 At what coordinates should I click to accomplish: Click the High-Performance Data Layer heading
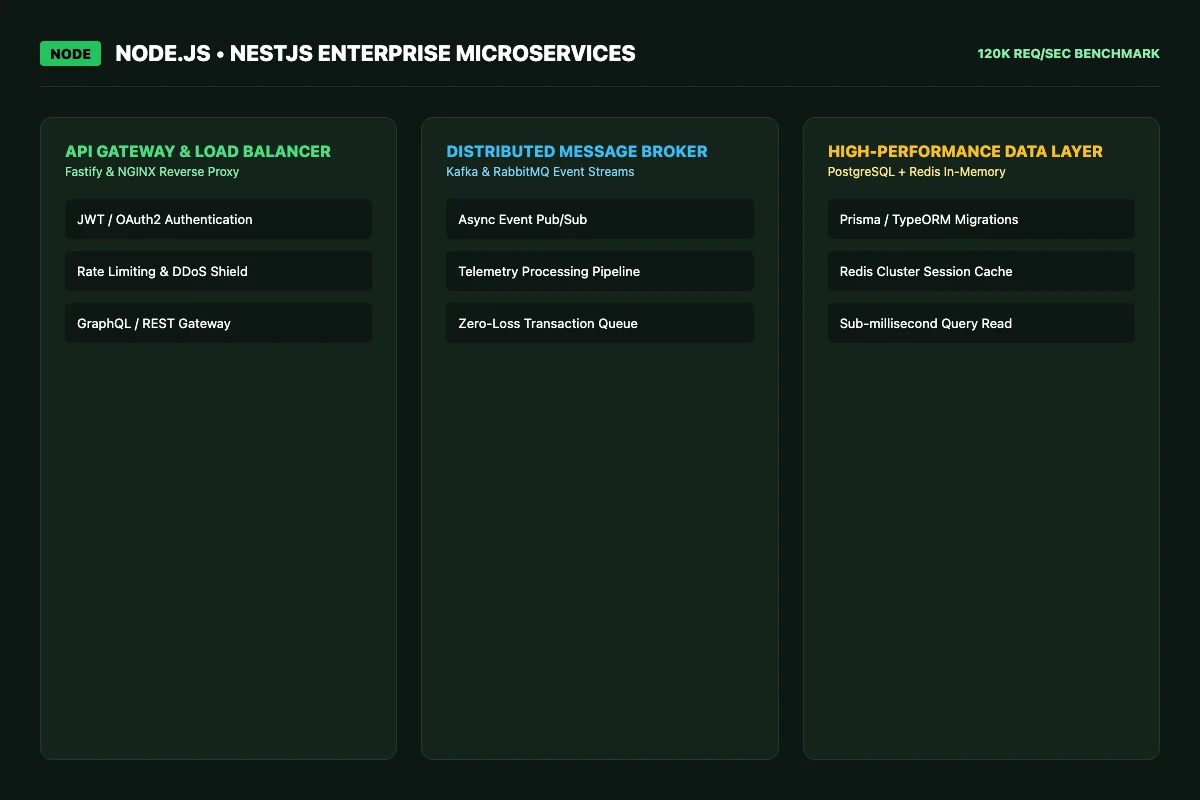pos(965,151)
